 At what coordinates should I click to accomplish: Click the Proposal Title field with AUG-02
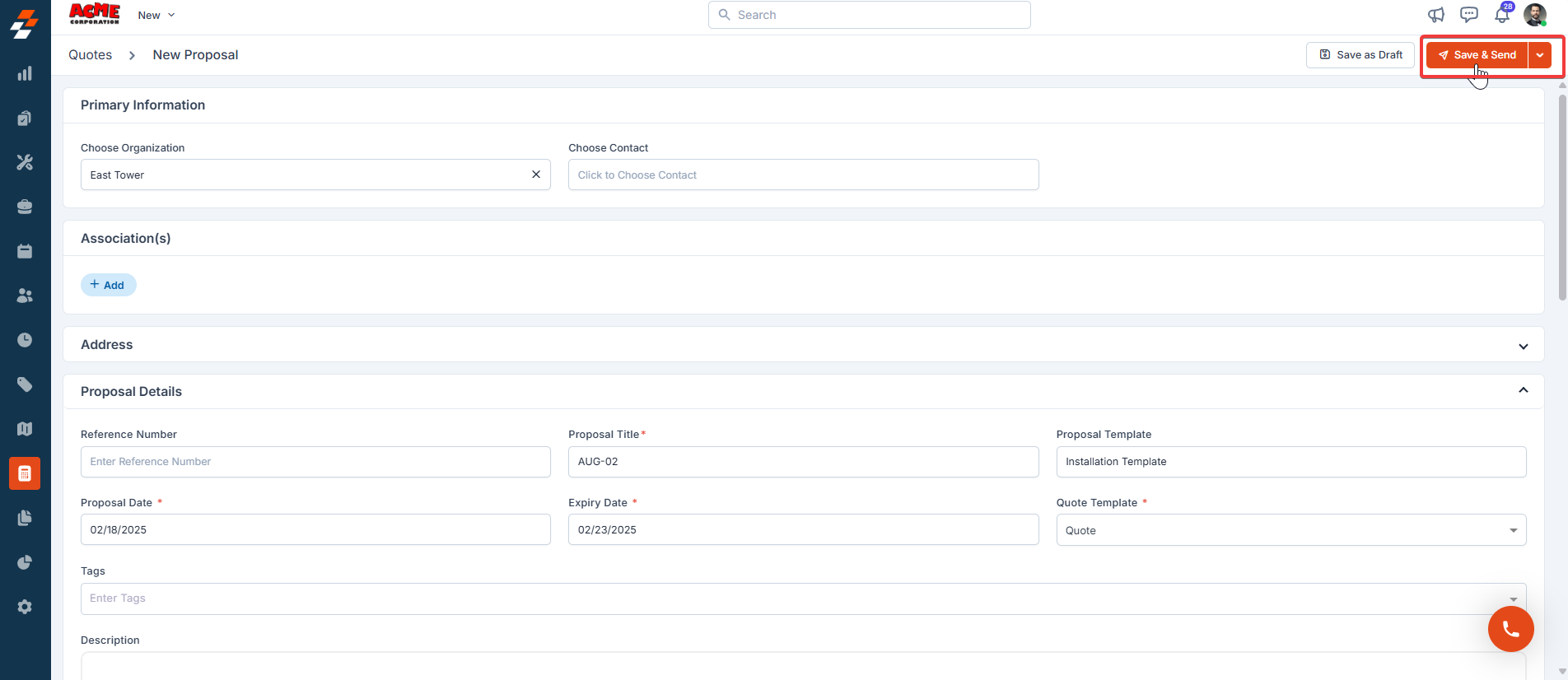coord(803,462)
